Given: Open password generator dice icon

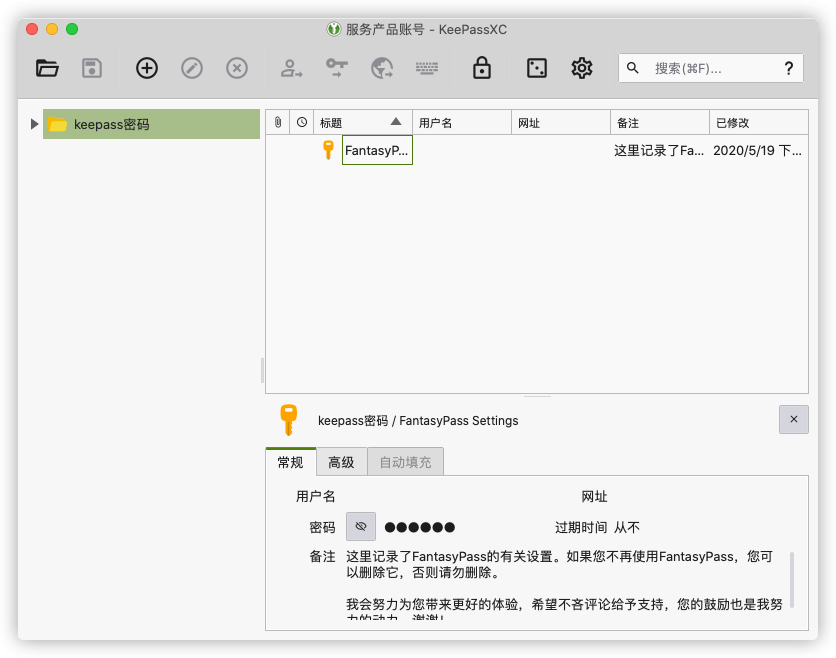Looking at the screenshot, I should pos(537,68).
